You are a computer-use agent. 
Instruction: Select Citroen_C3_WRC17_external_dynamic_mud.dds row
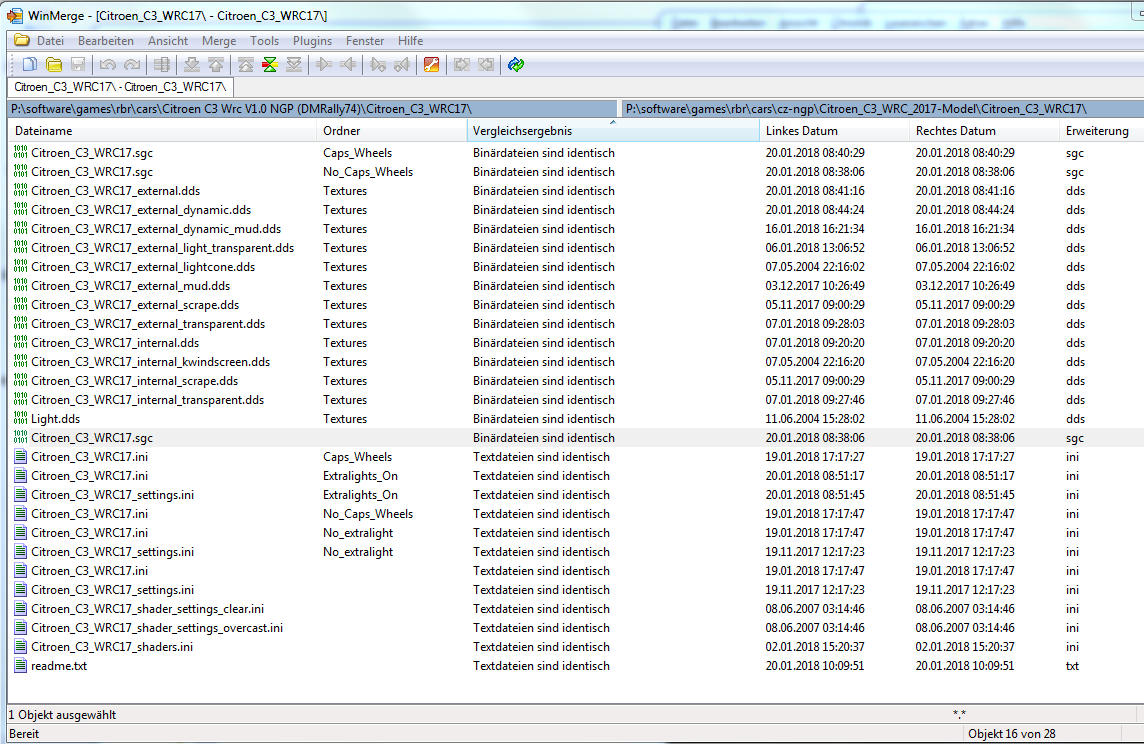click(x=576, y=229)
